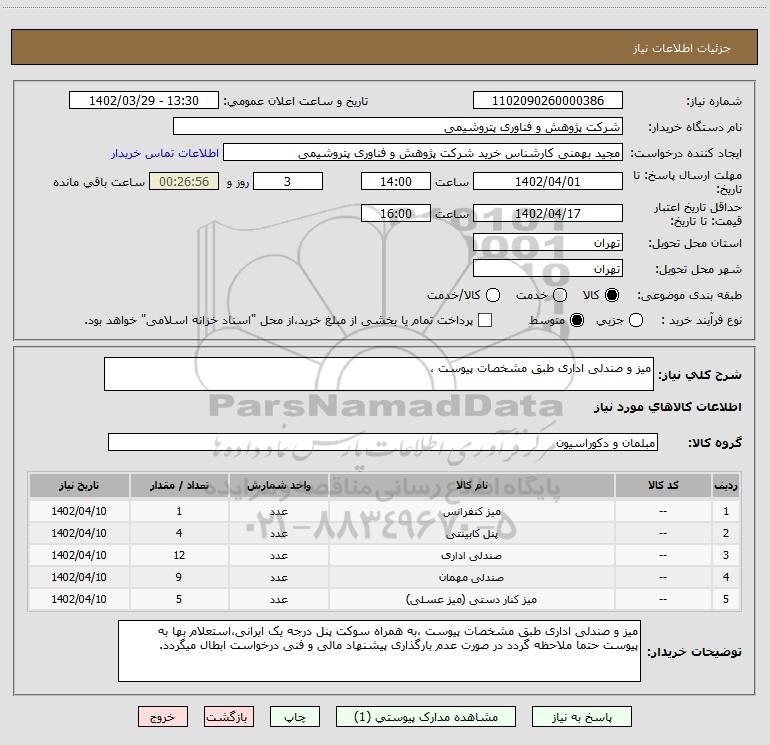
Task: Toggle the اسناد خزانه اسلامی payment checkbox
Action: [485, 320]
